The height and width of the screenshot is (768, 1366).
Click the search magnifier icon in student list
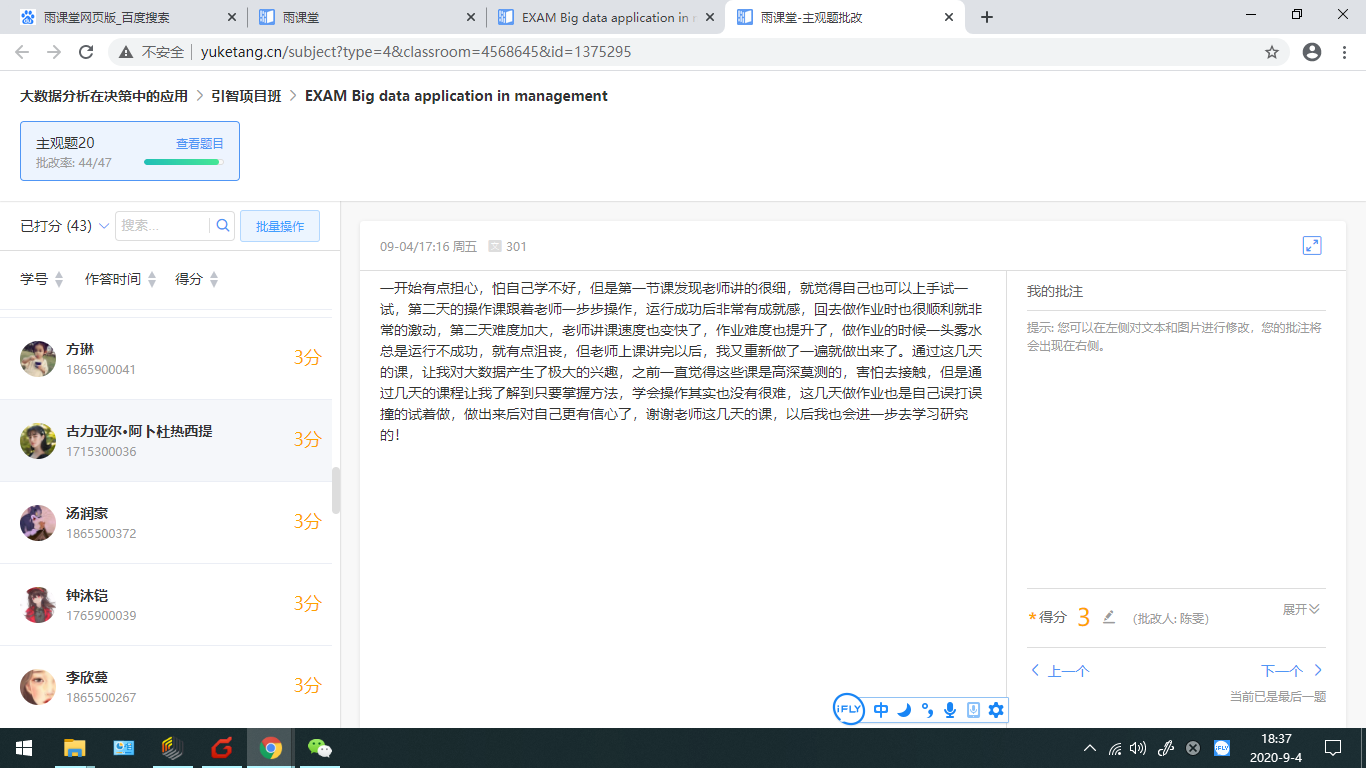(x=223, y=226)
